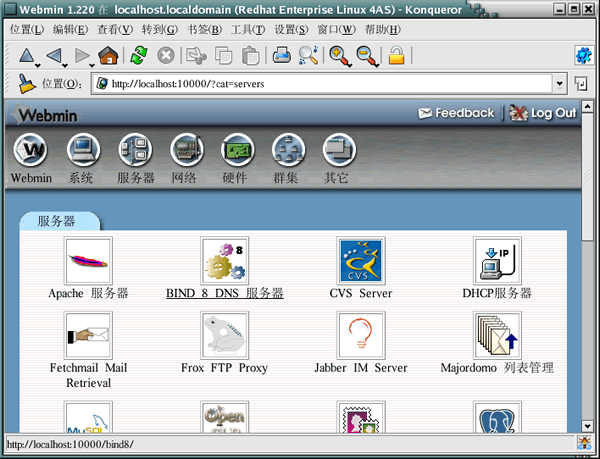The image size is (600, 459).
Task: Open the 窗口(W) menu
Action: tap(336, 29)
